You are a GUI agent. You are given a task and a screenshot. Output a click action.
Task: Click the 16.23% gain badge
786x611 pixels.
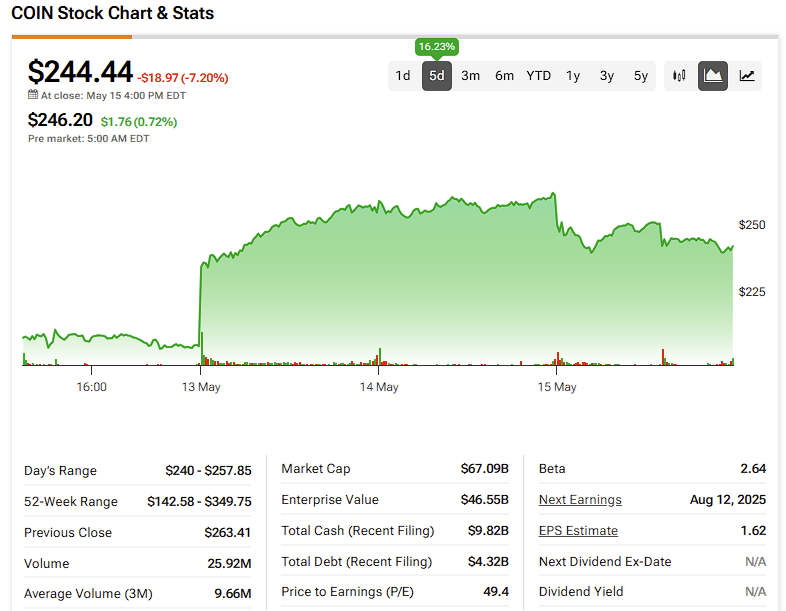[437, 47]
